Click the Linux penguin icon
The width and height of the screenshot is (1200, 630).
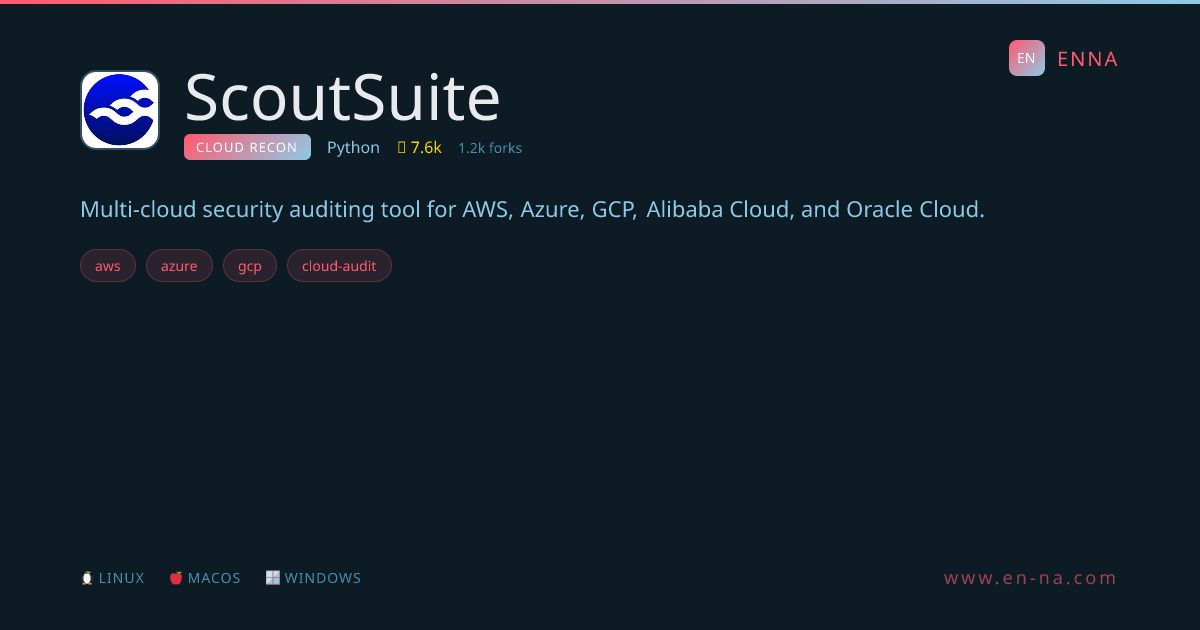(x=87, y=578)
